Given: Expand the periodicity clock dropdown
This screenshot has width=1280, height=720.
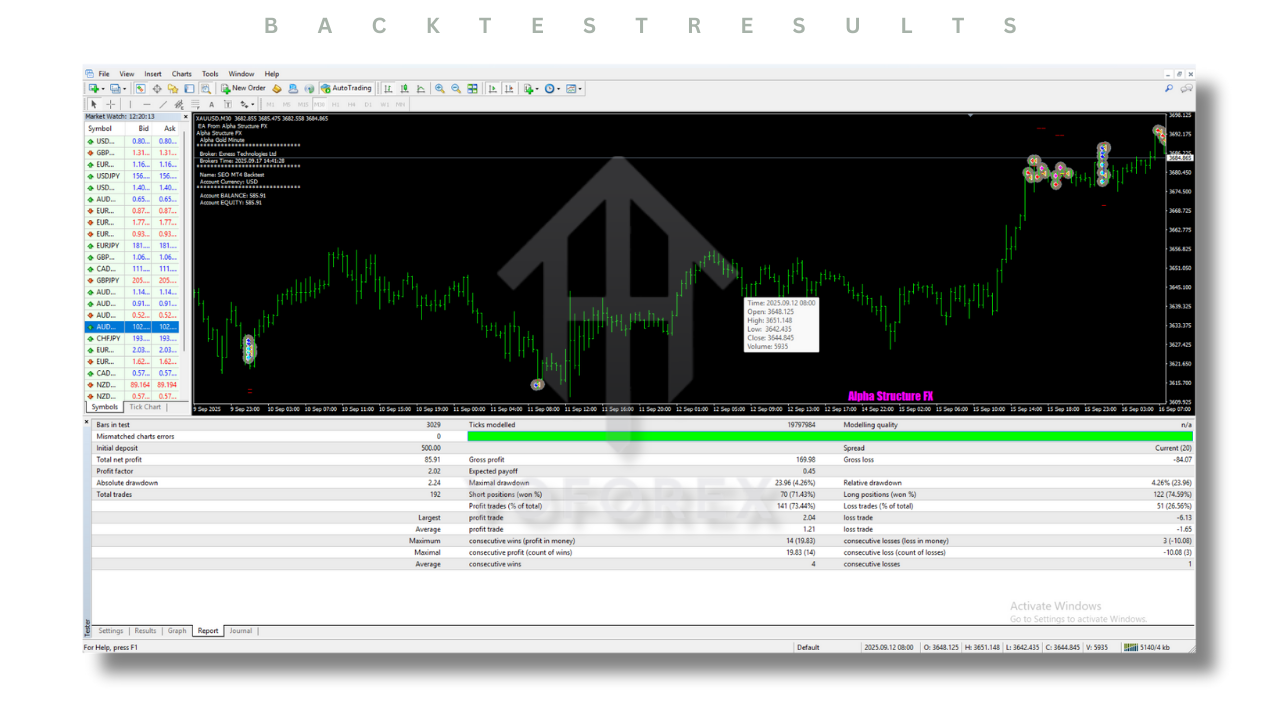Looking at the screenshot, I should click(558, 89).
